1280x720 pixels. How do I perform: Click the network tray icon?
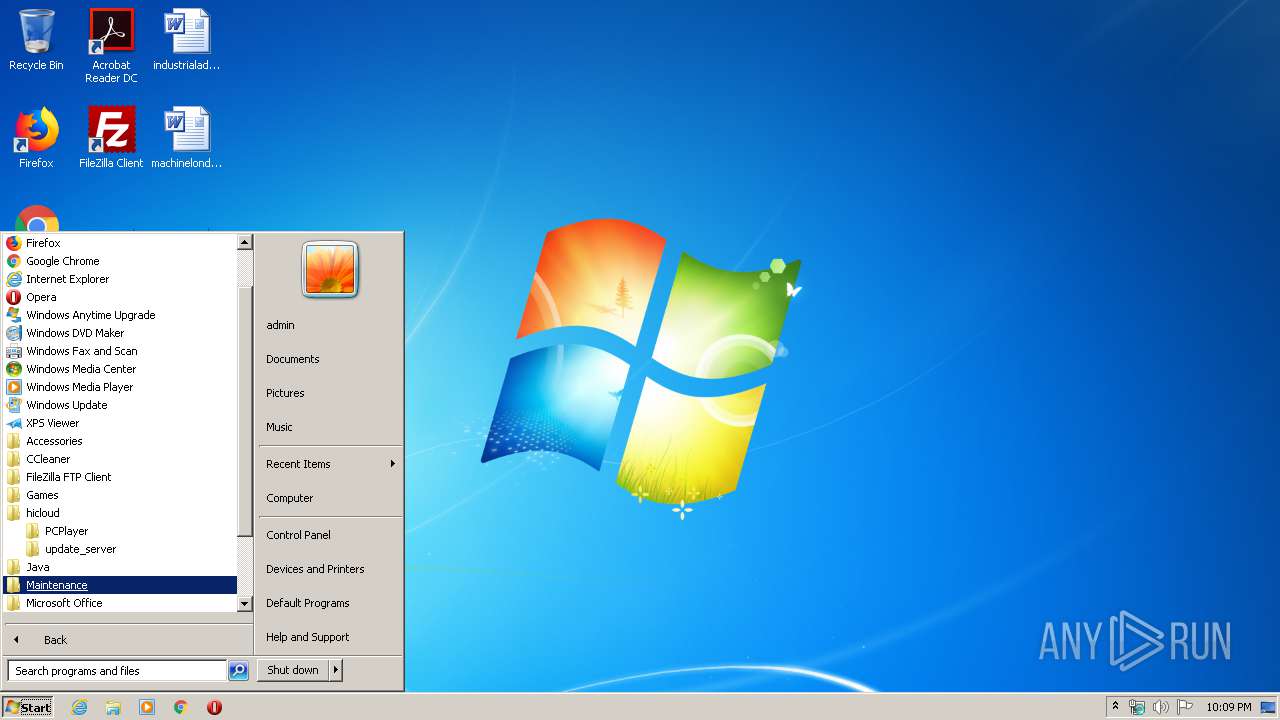1137,707
